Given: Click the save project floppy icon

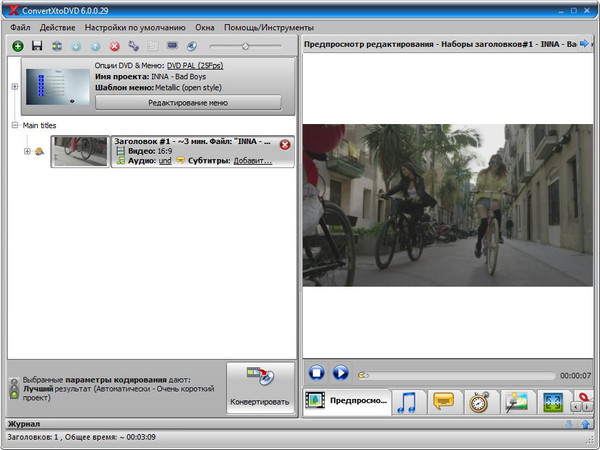Looking at the screenshot, I should tap(37, 46).
